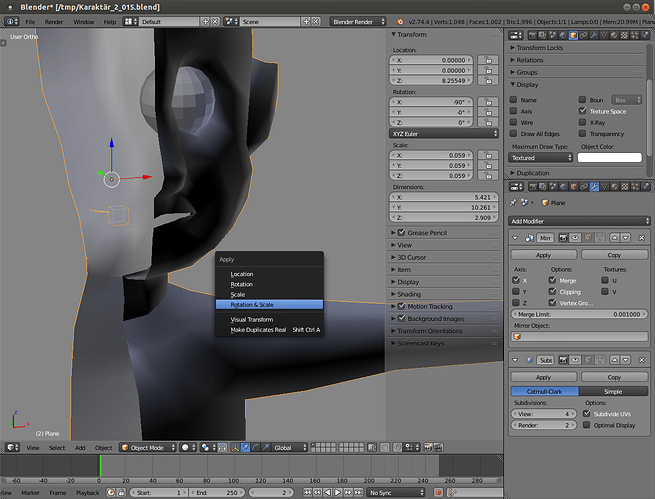The width and height of the screenshot is (655, 499).
Task: Toggle Subsurf modifier viewport visibility eye
Action: 575,360
